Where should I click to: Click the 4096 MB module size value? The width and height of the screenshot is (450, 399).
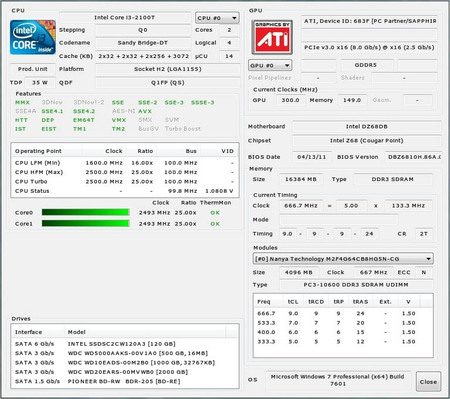[299, 272]
